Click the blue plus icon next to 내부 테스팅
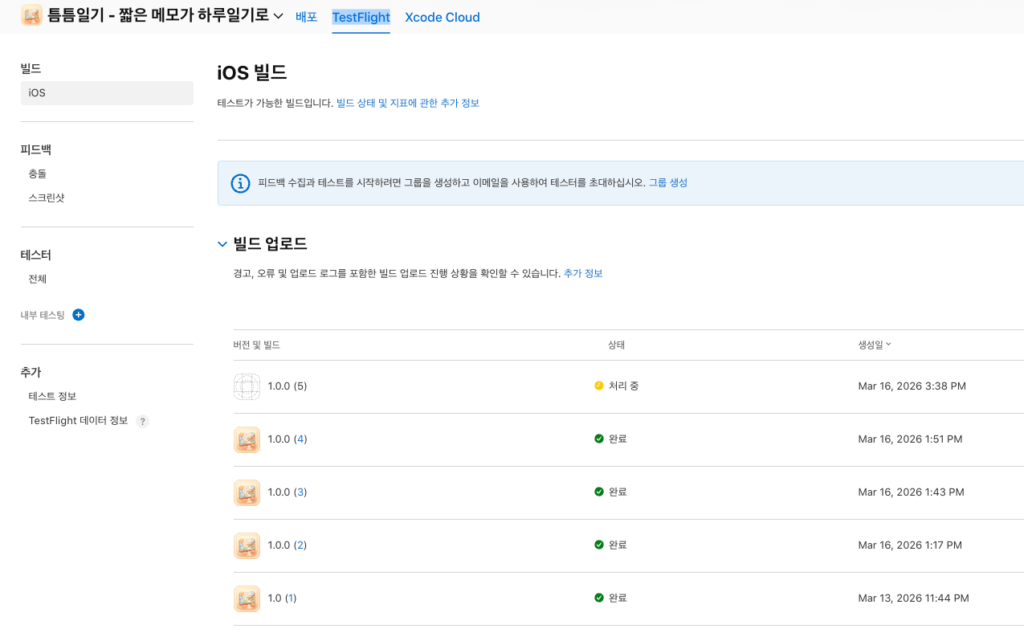Screen dimensions: 1024x633 [79, 315]
